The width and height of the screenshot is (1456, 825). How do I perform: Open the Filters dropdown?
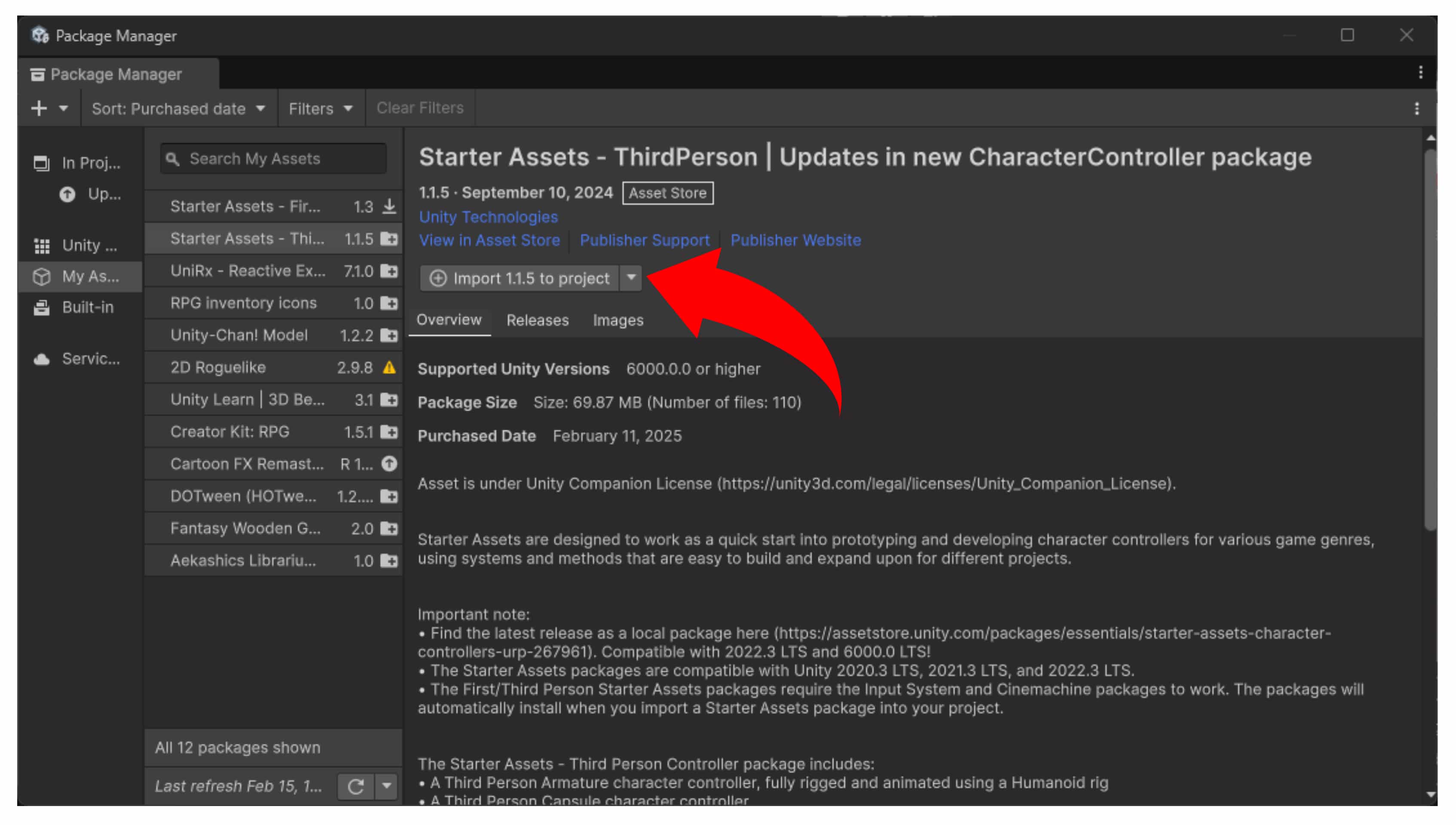point(321,108)
